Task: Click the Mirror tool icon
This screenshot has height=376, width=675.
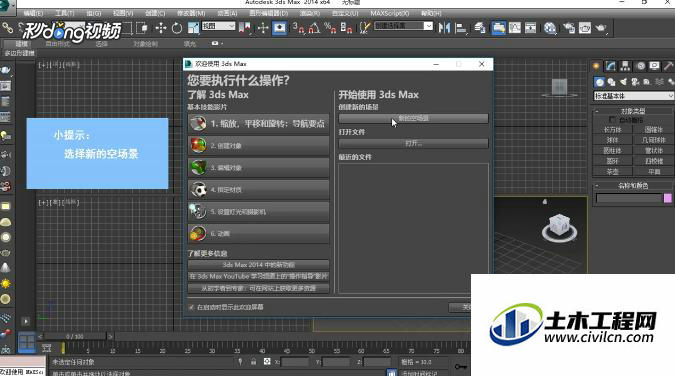Action: (444, 28)
